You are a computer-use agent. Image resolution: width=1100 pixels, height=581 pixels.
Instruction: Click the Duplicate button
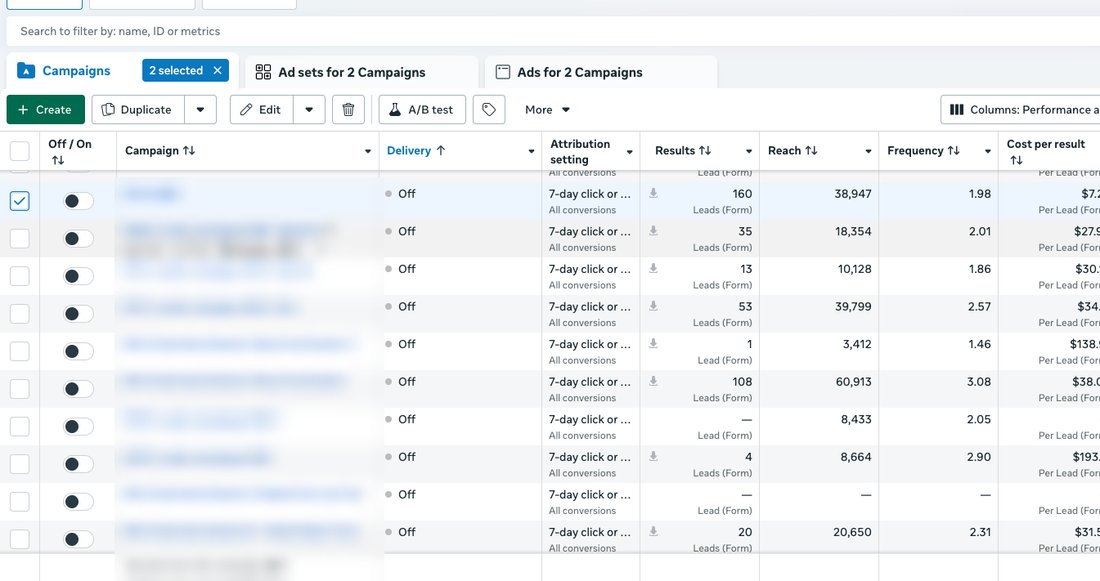click(138, 109)
